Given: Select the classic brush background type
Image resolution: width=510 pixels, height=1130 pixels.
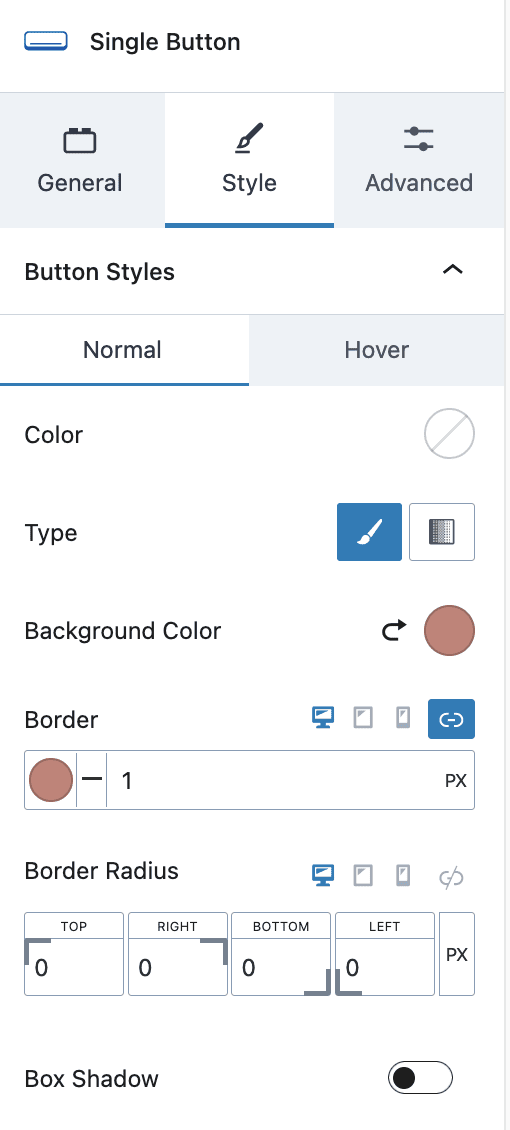Looking at the screenshot, I should click(369, 532).
